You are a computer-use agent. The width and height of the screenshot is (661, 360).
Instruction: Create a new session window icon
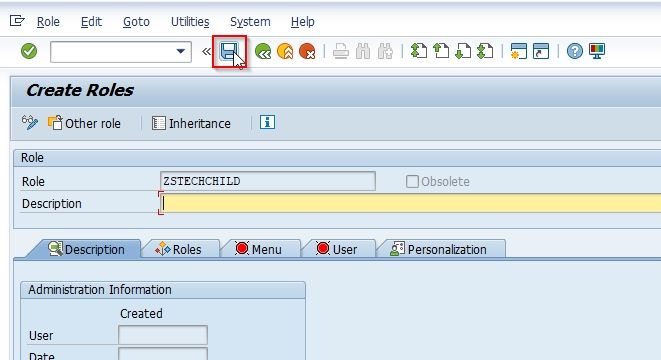point(519,51)
